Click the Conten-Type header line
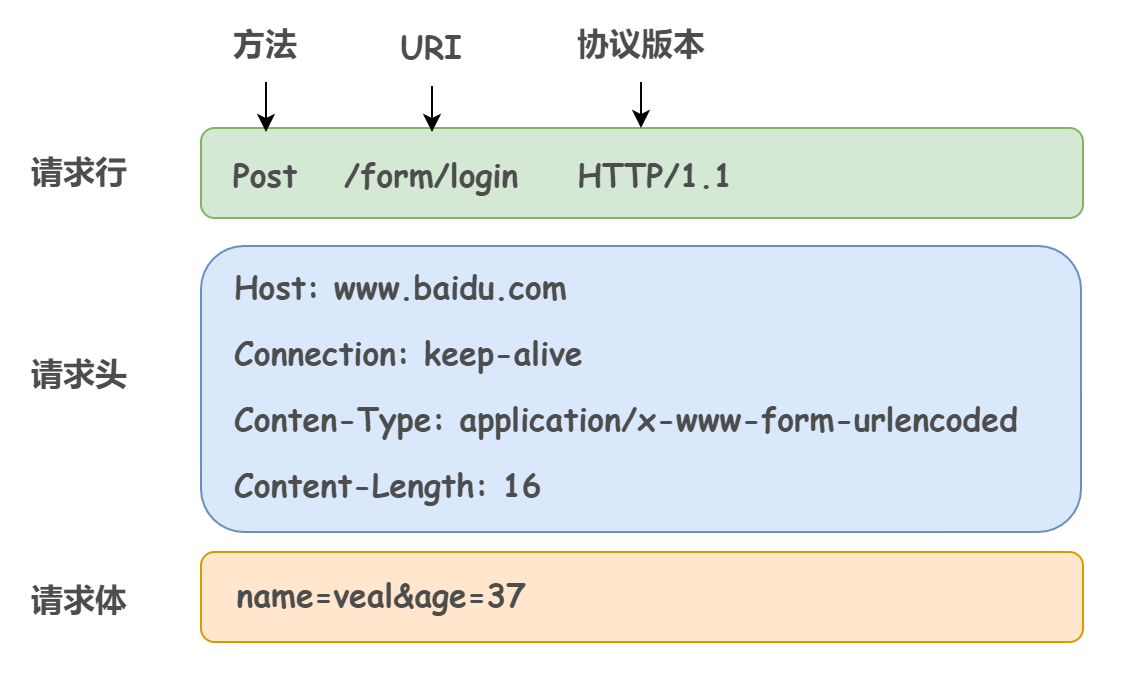This screenshot has height=699, width=1133. [625, 421]
